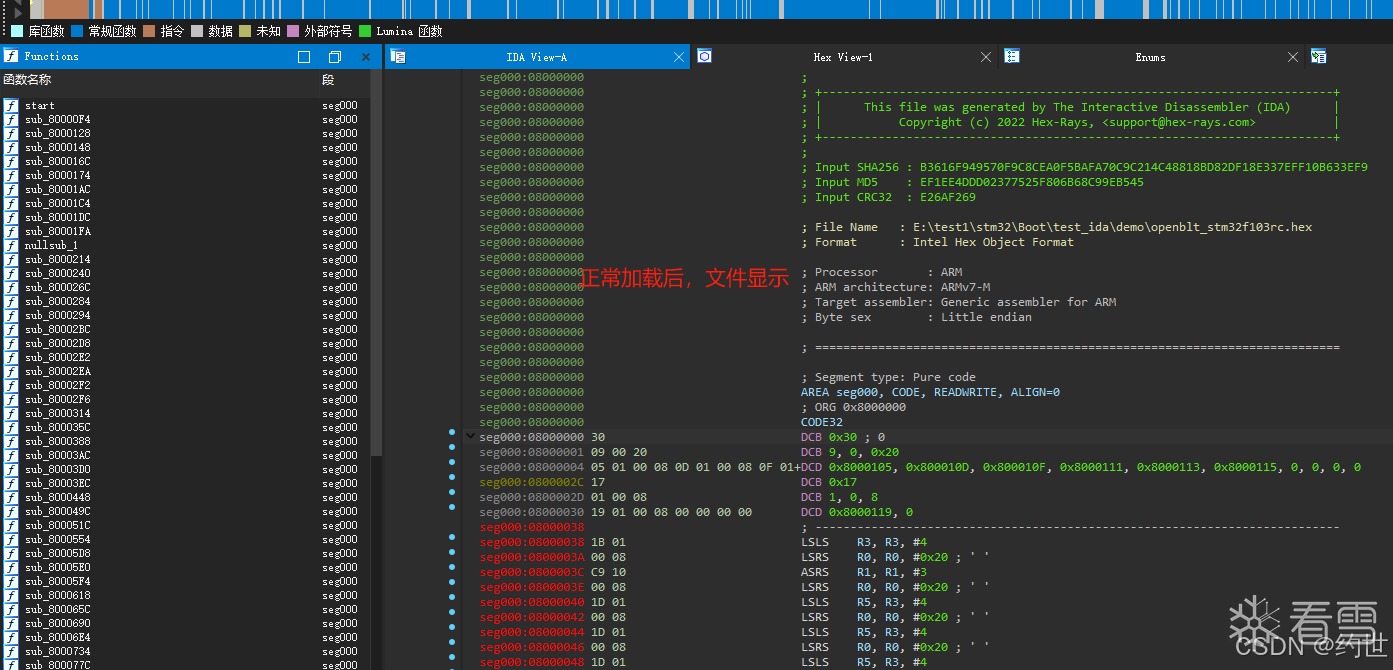Click the function icon beside nullsub_1
Screen dimensions: 1393x670
11,245
